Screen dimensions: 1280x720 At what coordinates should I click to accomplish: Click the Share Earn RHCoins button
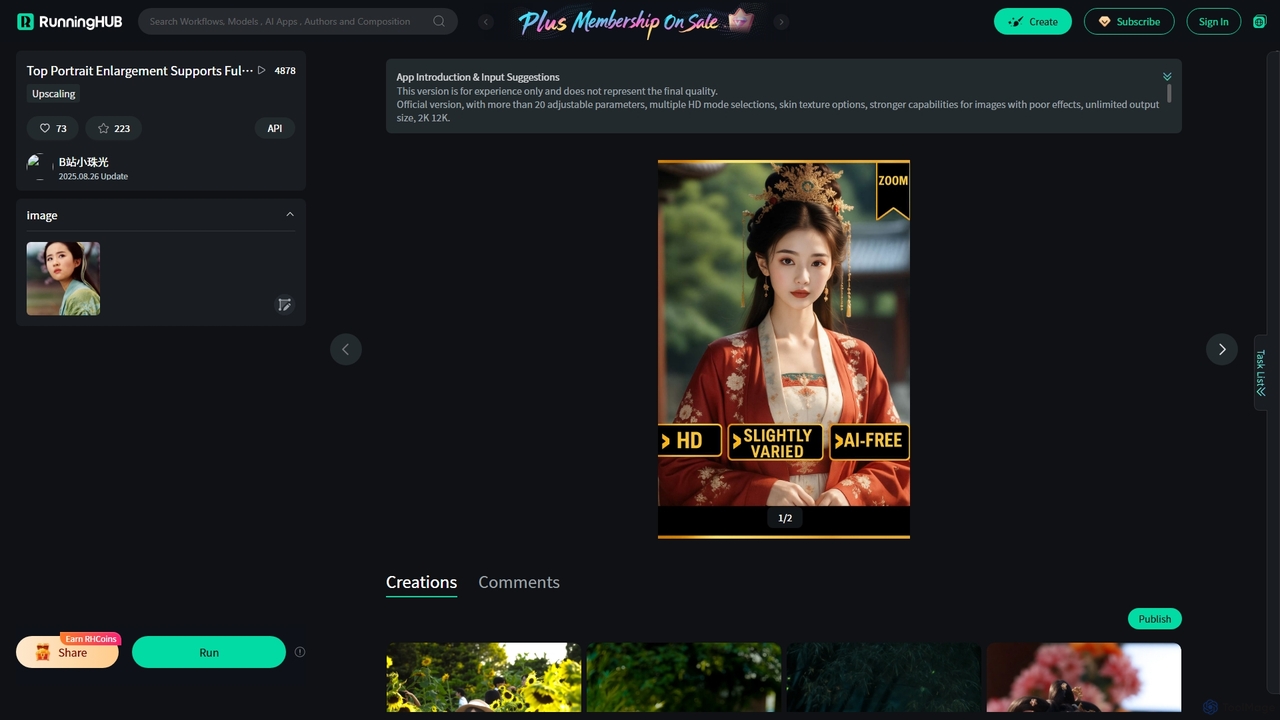point(67,652)
